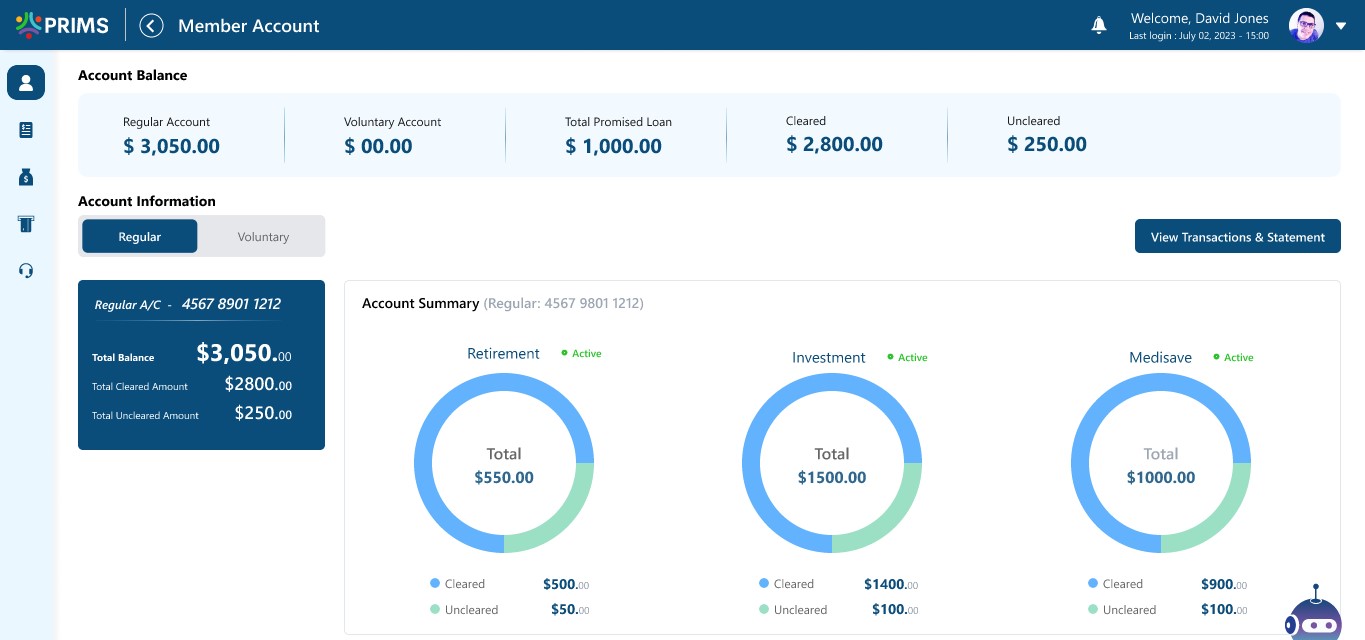This screenshot has width=1365, height=640.
Task: Open View Transactions & Statement
Action: (1237, 237)
